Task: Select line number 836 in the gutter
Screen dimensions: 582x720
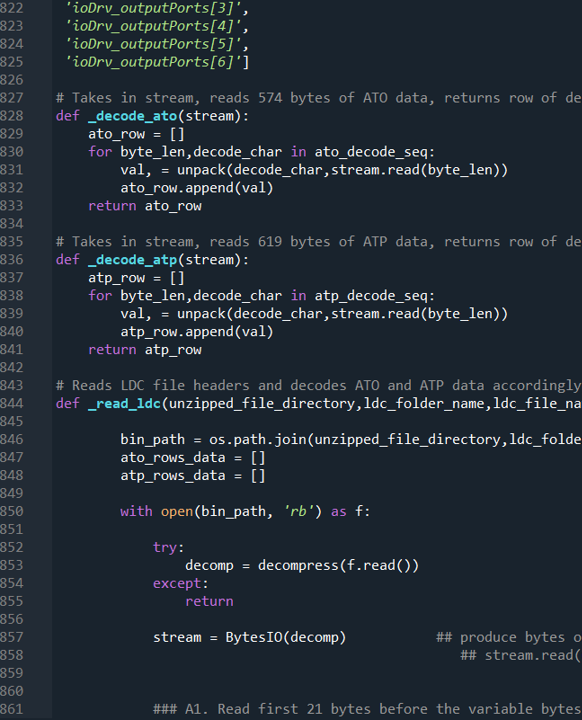Action: tap(12, 260)
